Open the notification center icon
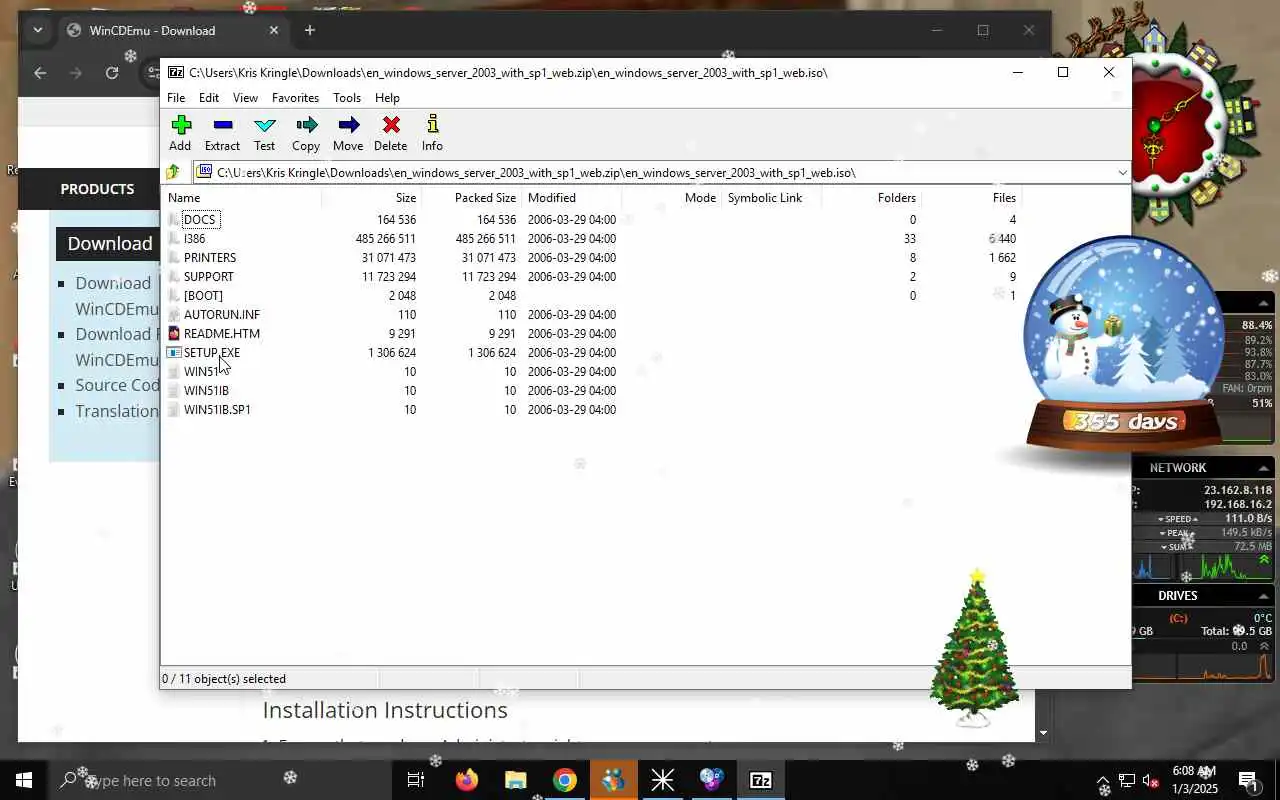 click(1248, 780)
